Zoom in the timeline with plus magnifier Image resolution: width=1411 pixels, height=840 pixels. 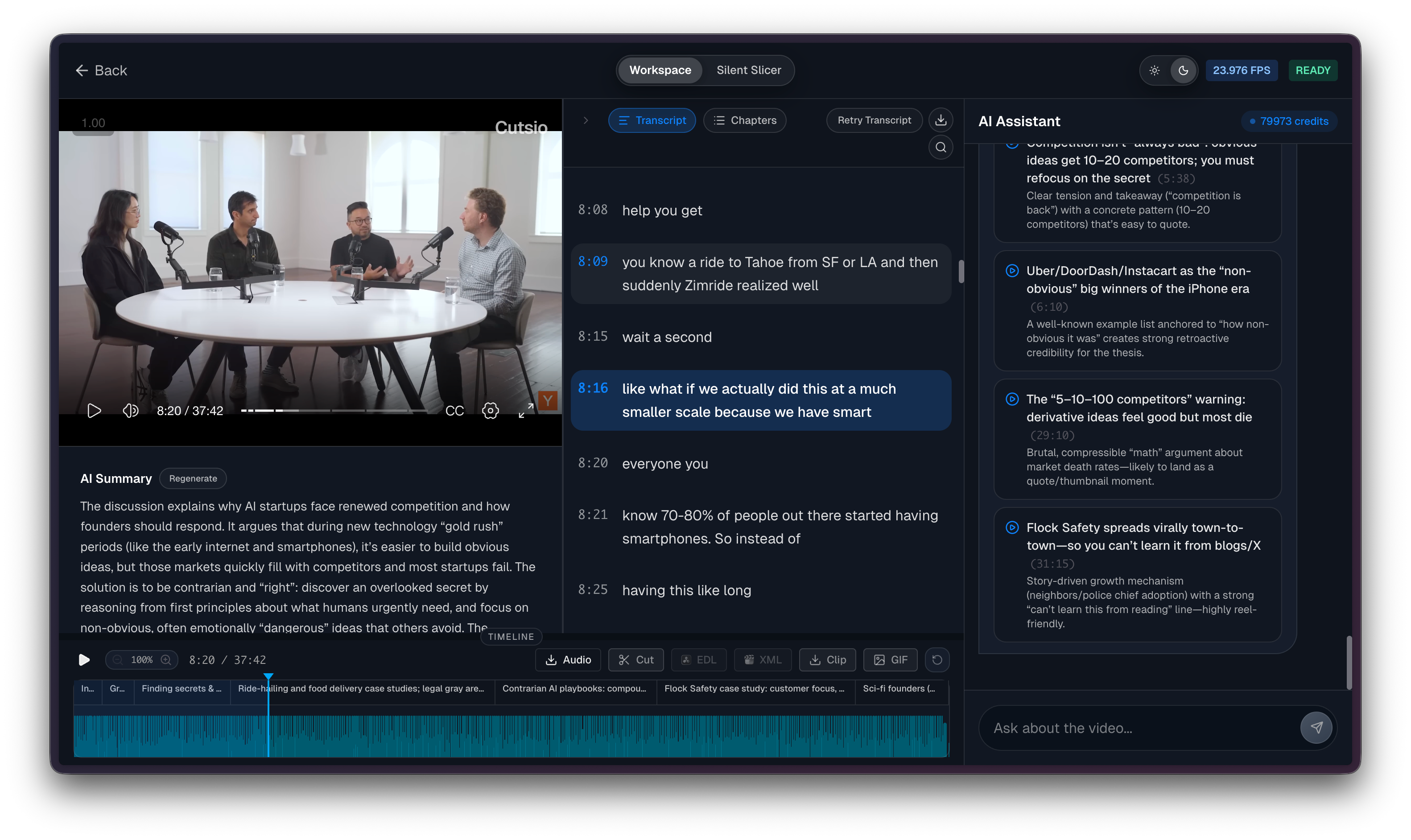(166, 660)
